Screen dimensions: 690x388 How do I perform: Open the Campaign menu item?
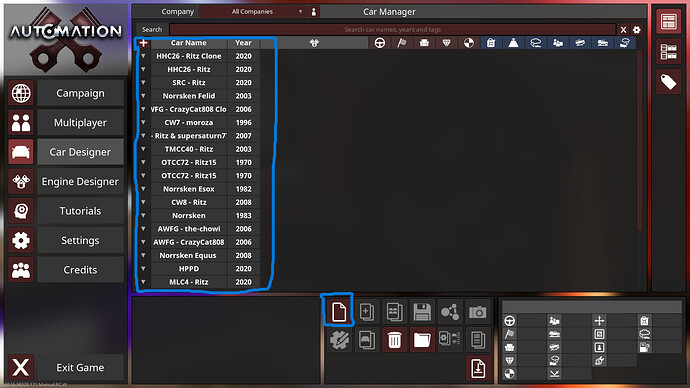click(80, 93)
